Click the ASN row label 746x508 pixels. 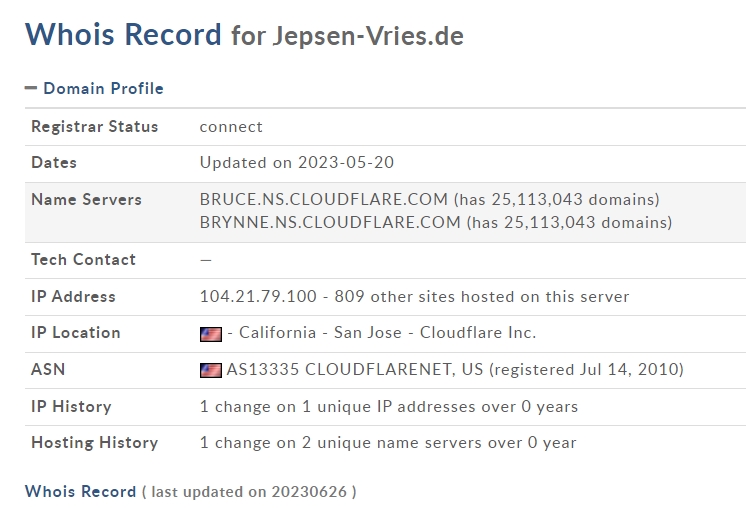(x=48, y=370)
